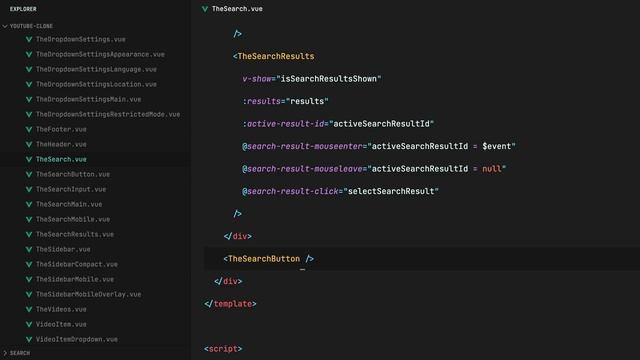Click the Vue icon beside TheSidebar.vue
The width and height of the screenshot is (640, 360).
click(29, 249)
